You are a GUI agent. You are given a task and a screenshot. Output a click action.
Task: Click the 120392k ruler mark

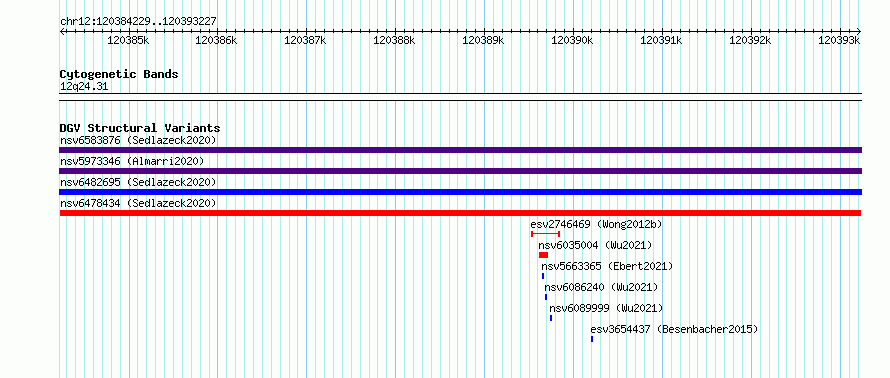point(750,40)
